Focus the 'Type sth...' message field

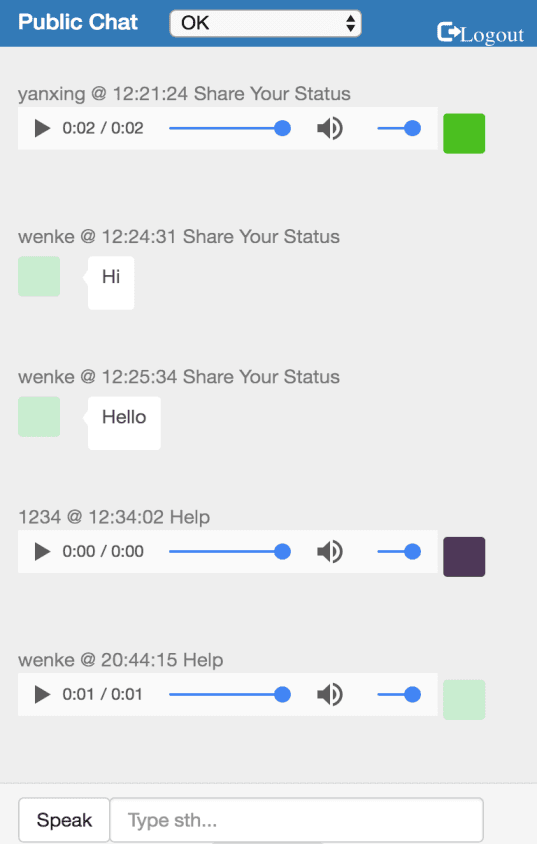pyautogui.click(x=296, y=820)
